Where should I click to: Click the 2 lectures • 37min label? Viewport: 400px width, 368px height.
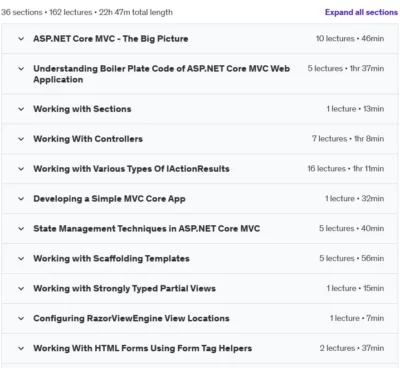(352, 348)
